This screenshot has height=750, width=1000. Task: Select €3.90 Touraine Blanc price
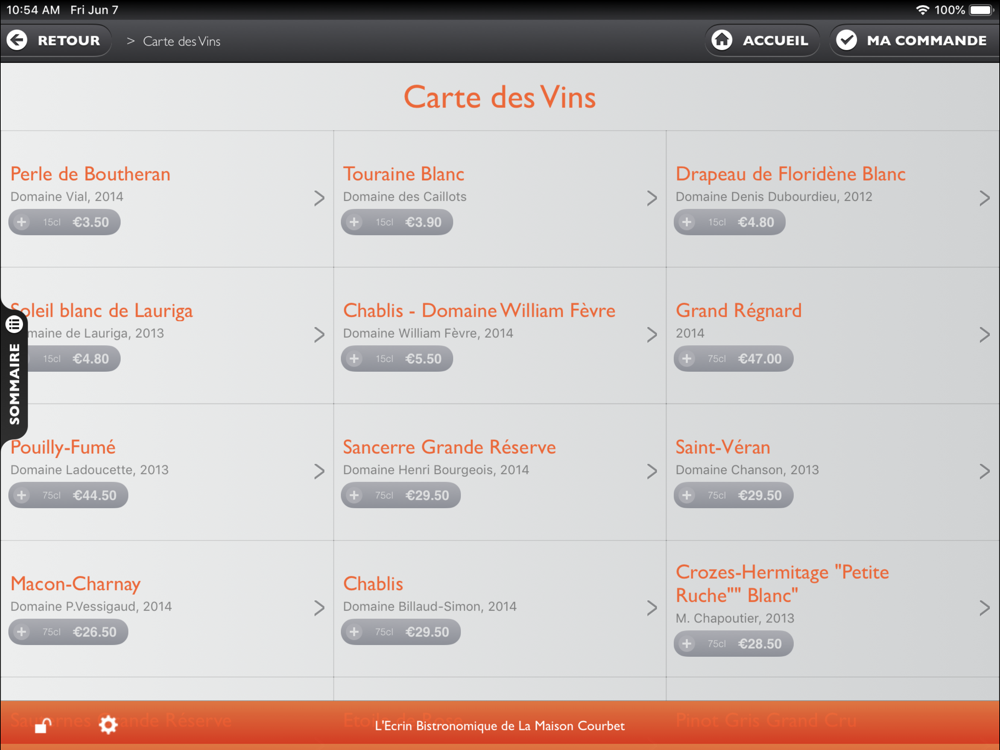click(x=423, y=223)
